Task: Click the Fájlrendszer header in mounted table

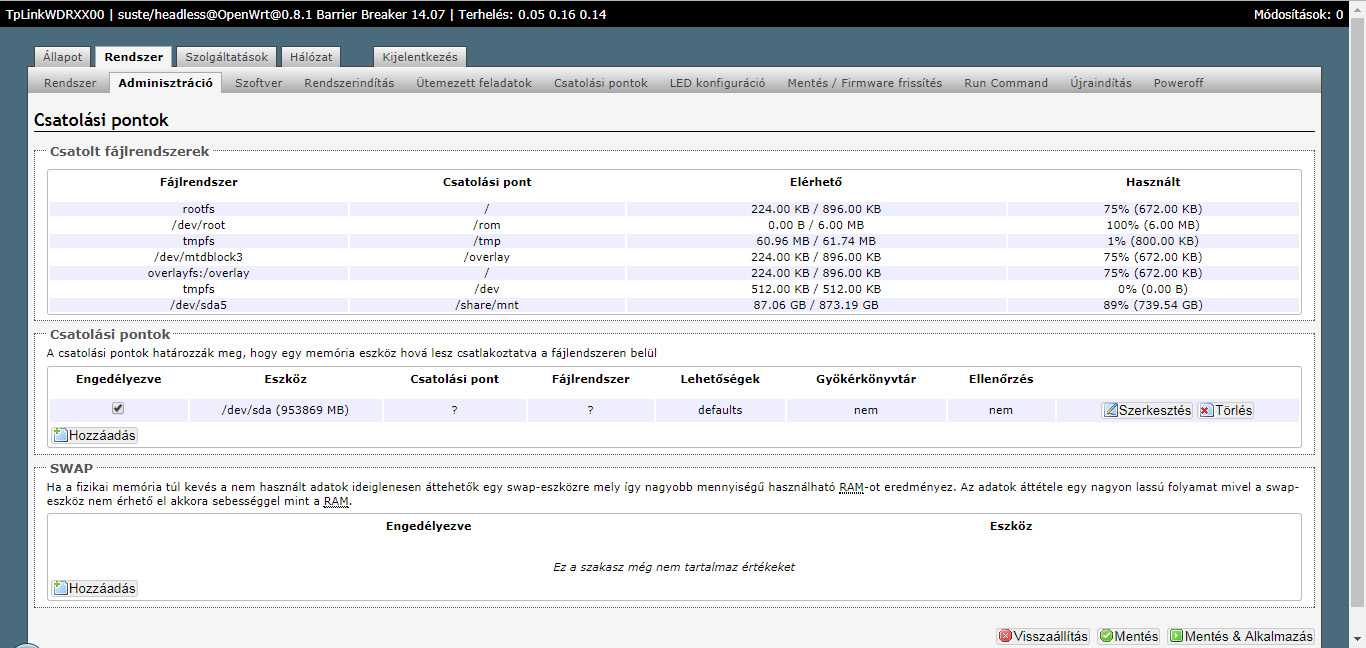Action: tap(199, 182)
